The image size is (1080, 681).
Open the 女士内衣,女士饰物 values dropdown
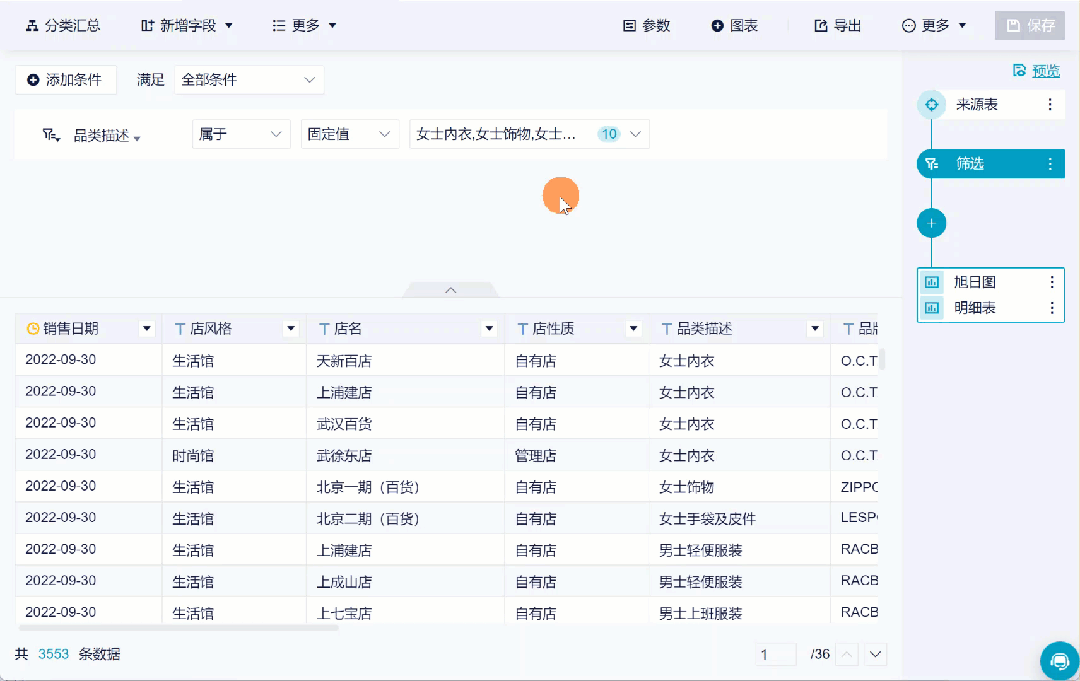(529, 134)
